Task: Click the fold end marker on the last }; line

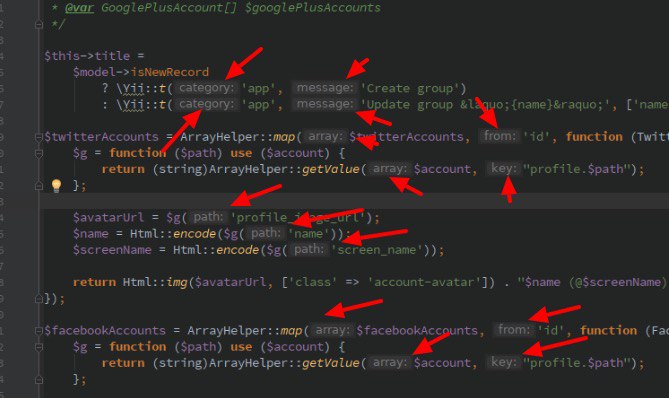Action: point(39,379)
